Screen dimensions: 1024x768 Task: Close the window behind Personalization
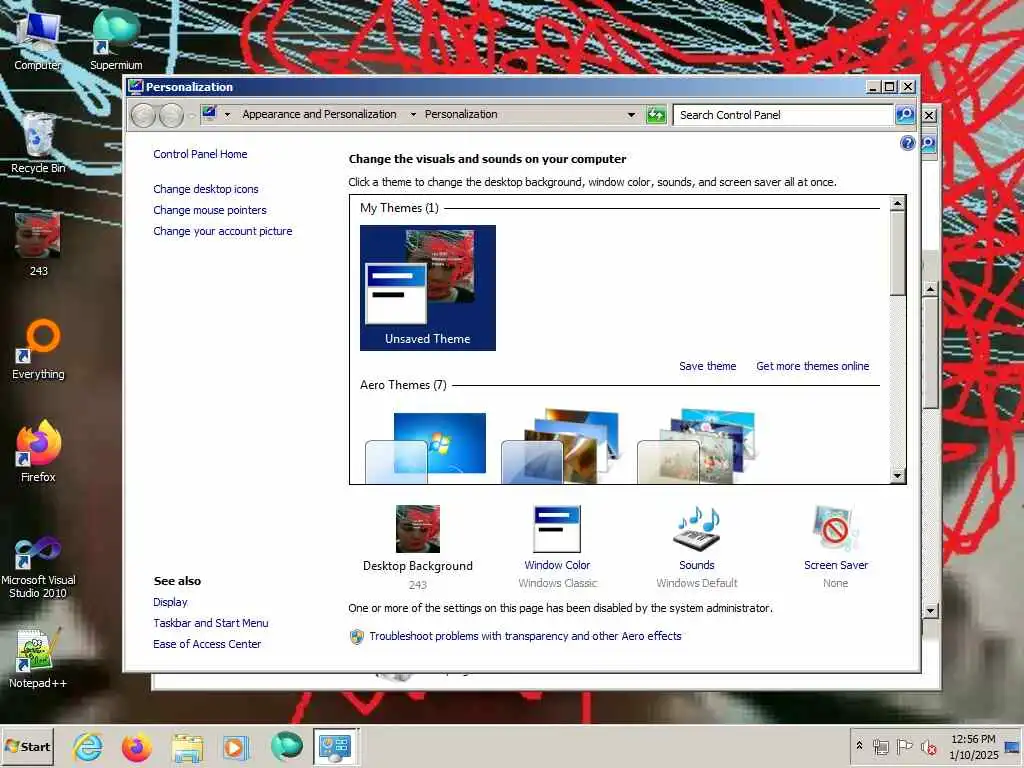[929, 115]
